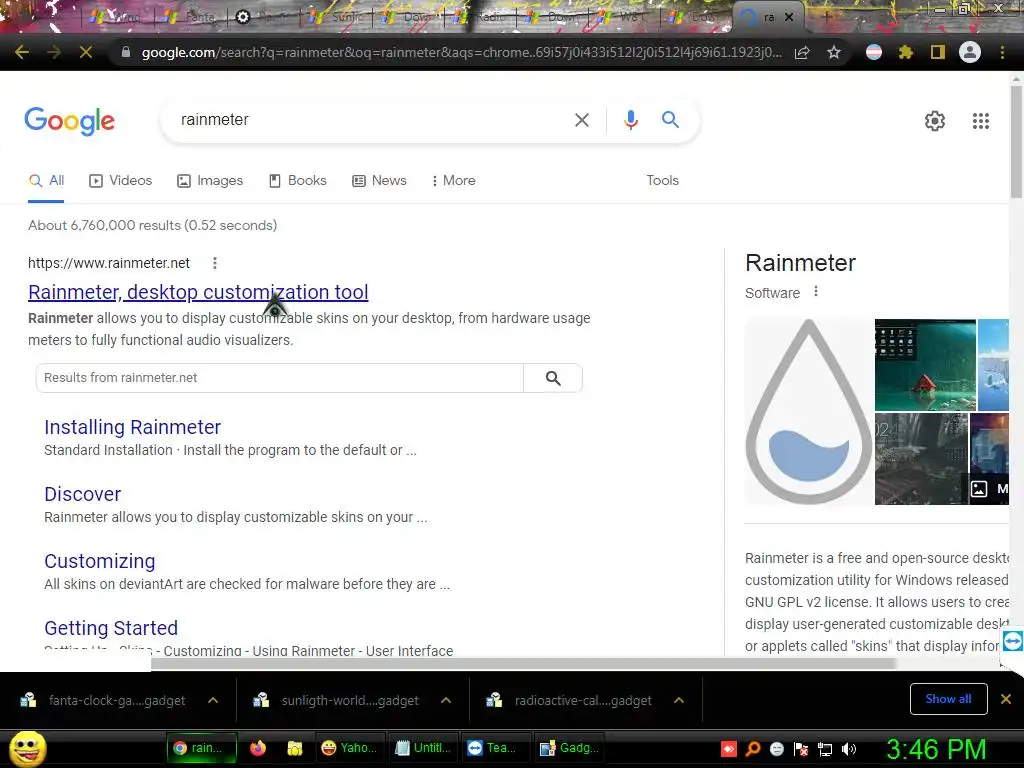Image resolution: width=1024 pixels, height=768 pixels.
Task: Click the striped flag extension icon in toolbar
Action: click(874, 52)
